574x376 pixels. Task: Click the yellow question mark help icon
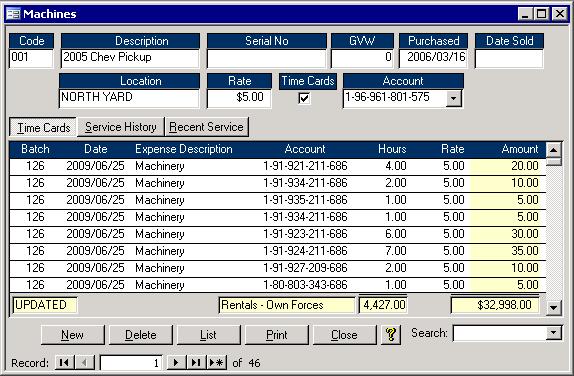click(391, 335)
